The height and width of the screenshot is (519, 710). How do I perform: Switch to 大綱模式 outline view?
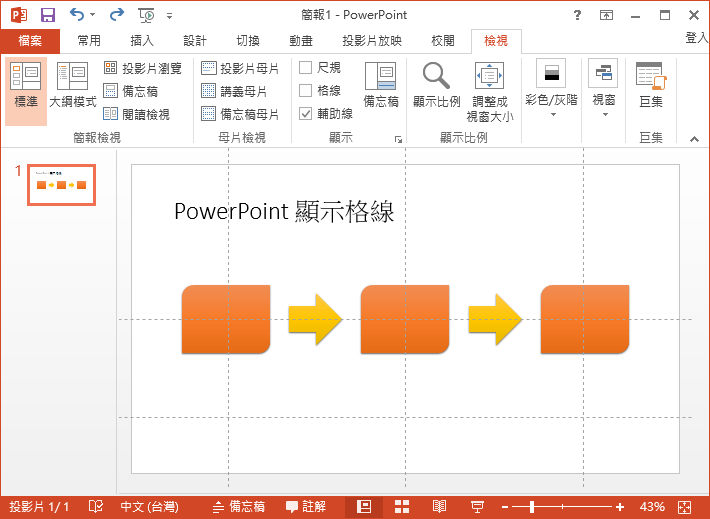(72, 86)
